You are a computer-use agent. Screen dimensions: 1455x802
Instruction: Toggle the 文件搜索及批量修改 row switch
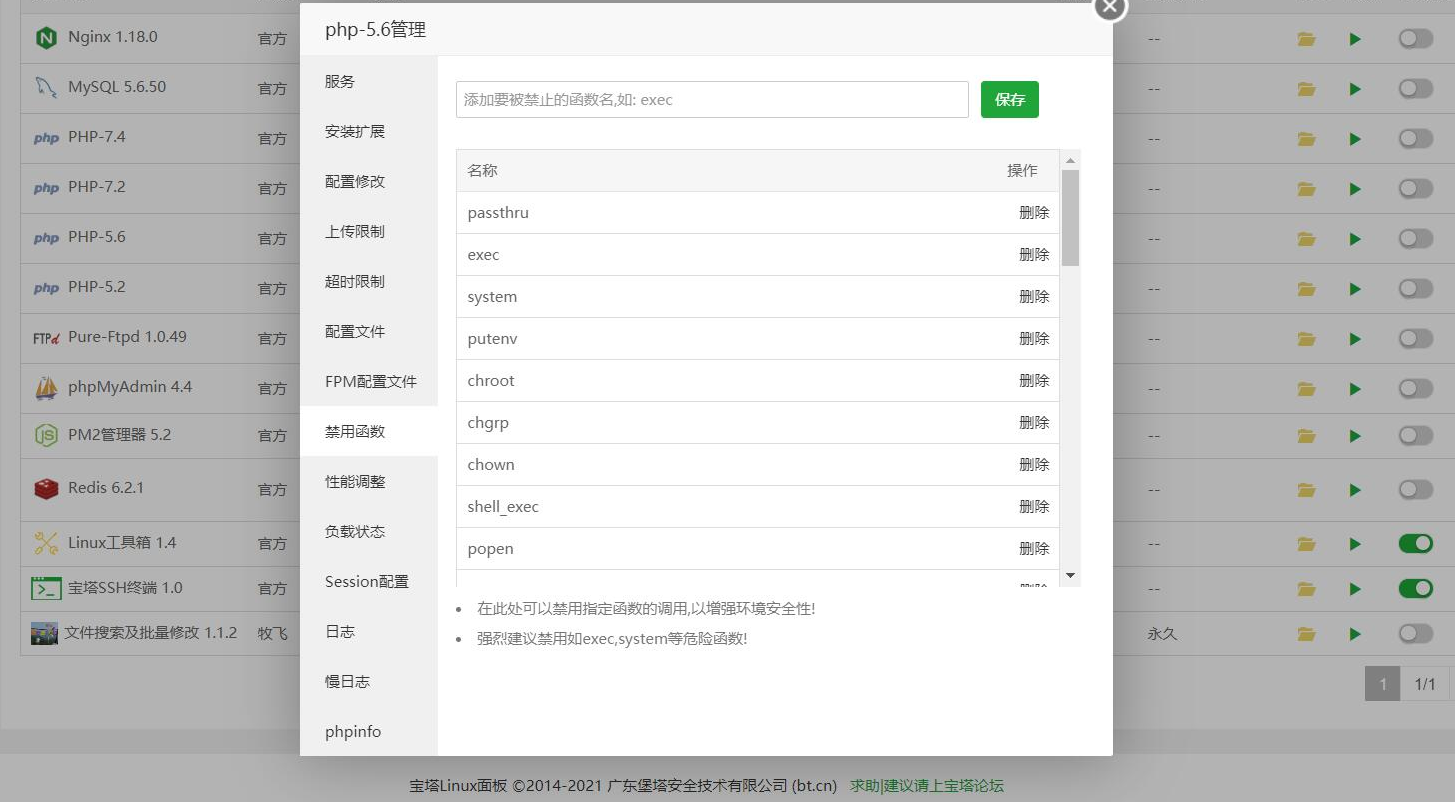click(1416, 633)
